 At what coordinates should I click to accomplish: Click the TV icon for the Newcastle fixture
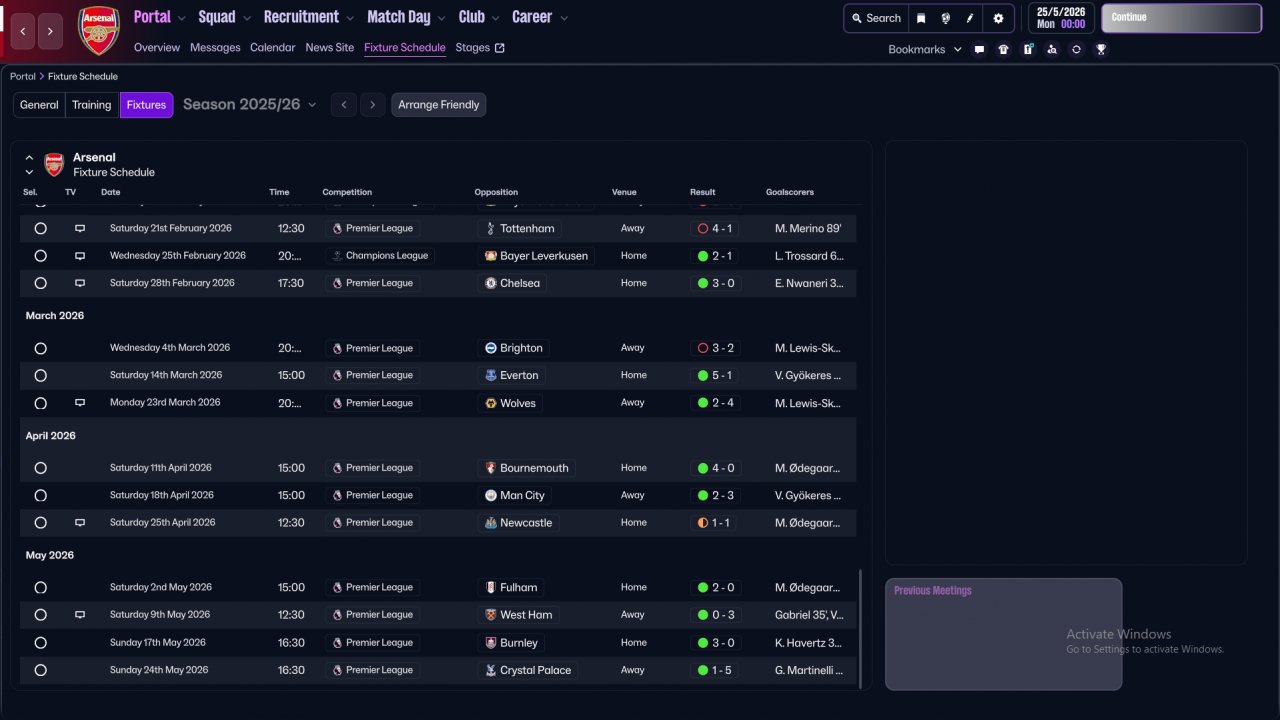coord(80,522)
